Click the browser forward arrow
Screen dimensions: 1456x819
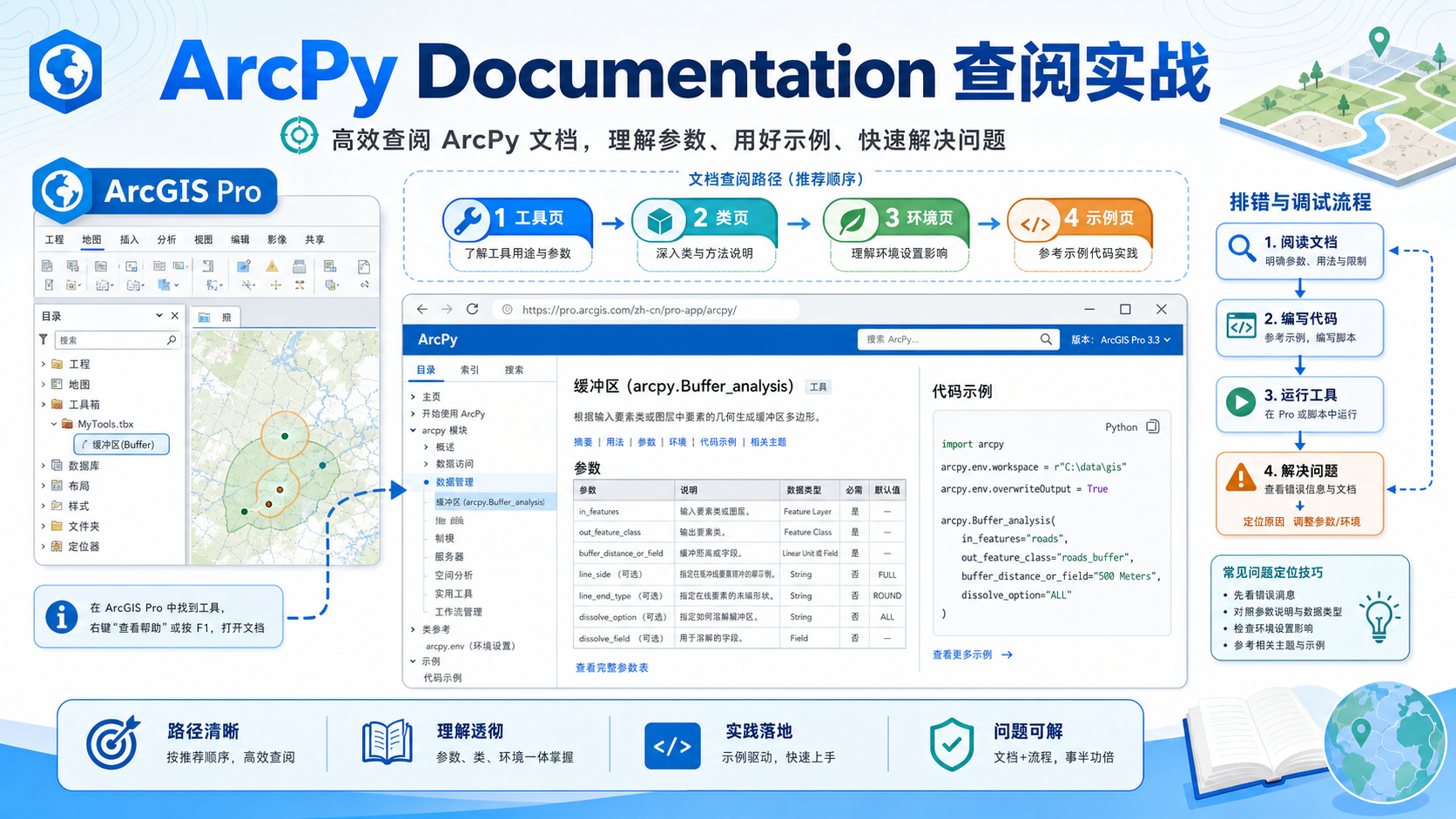tap(447, 309)
